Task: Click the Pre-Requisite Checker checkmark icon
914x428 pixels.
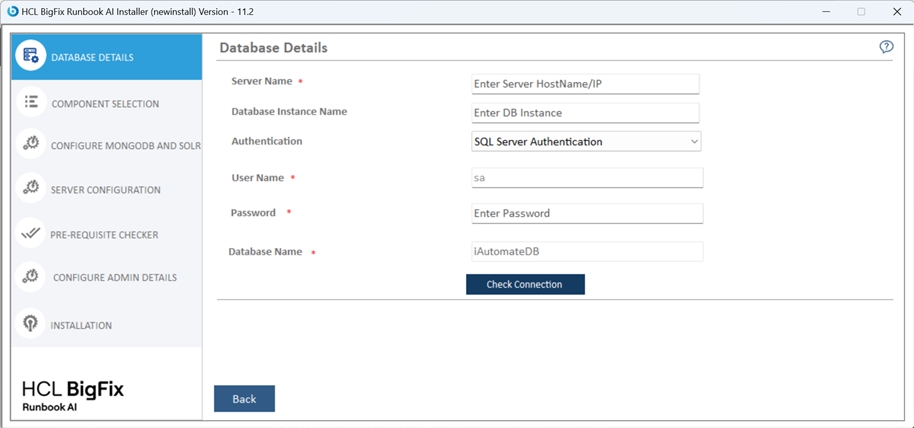Action: (31, 233)
